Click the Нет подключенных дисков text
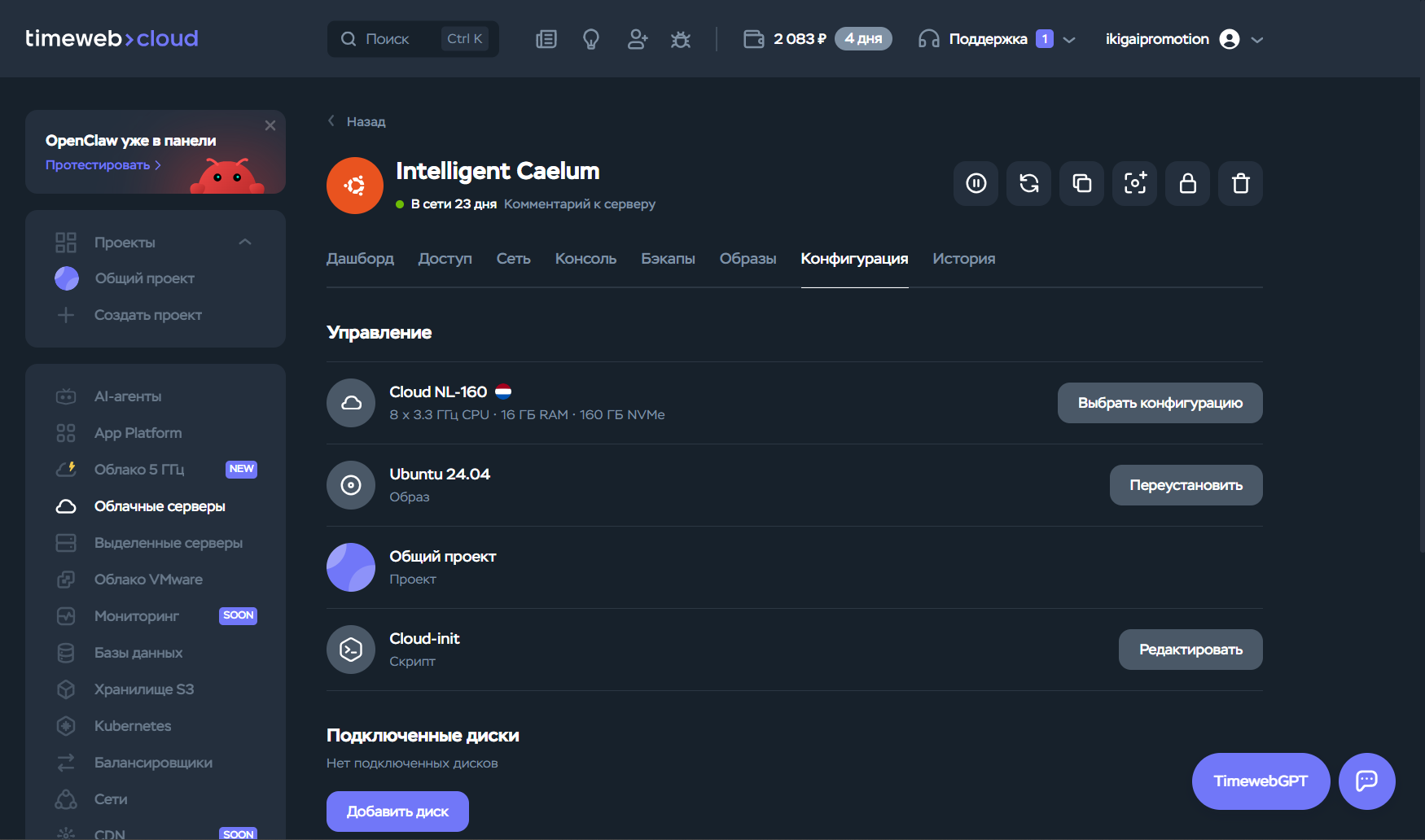1425x840 pixels. coord(412,763)
